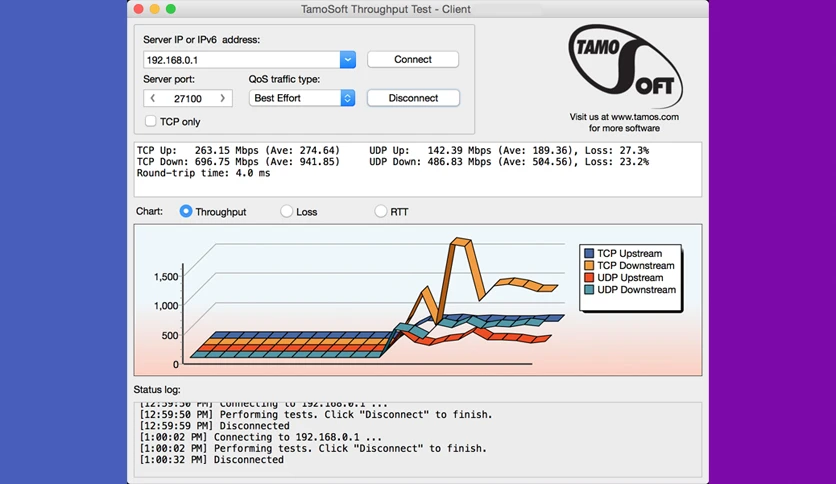The image size is (836, 484).
Task: Click the UDP Downstream legend label
Action: 637,290
